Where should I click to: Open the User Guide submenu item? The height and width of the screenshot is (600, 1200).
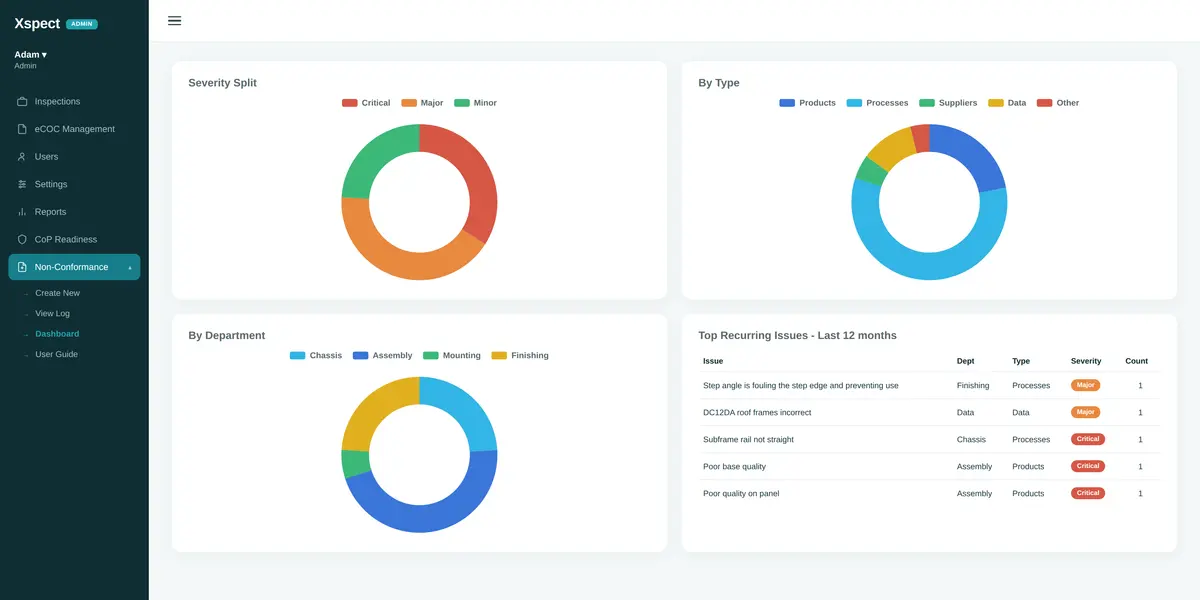click(56, 354)
